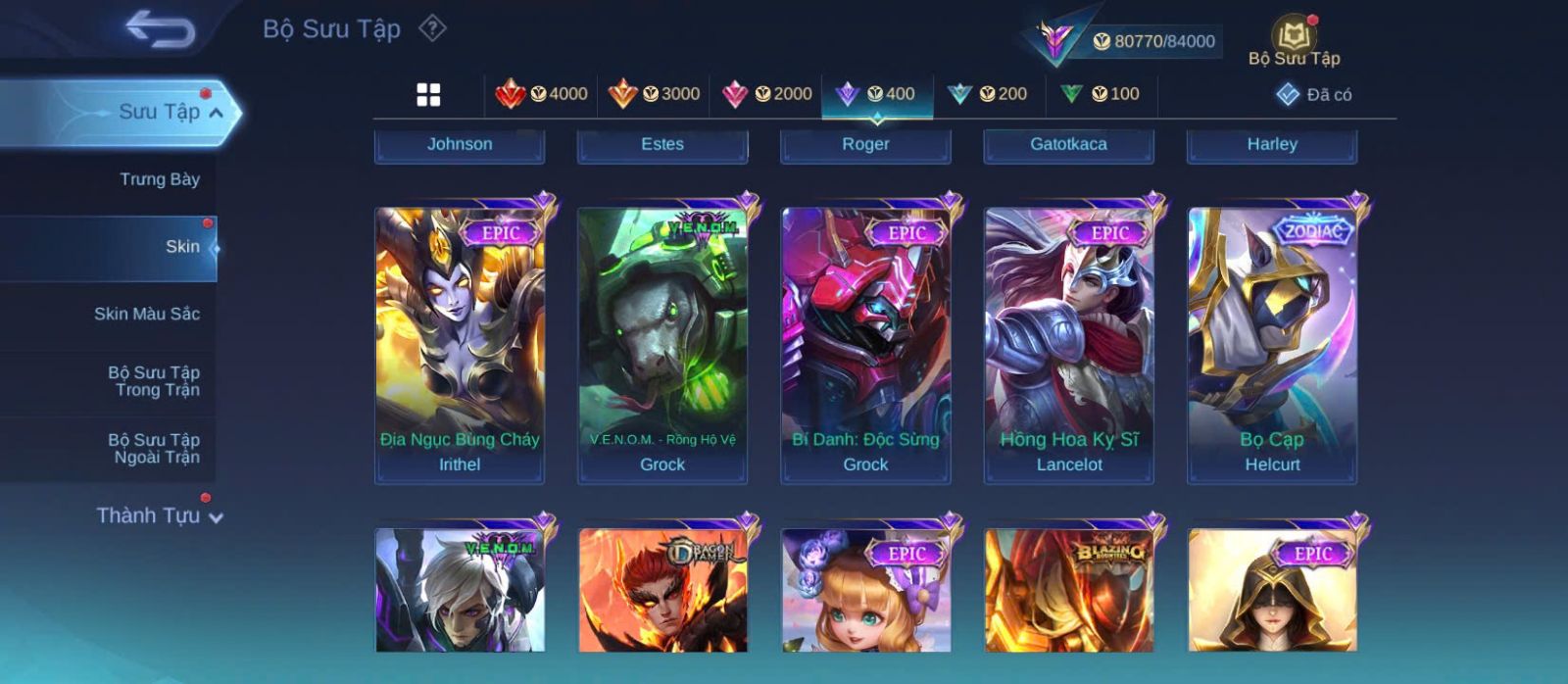The width and height of the screenshot is (1568, 684).
Task: Select the 400-point purple tier tab
Action: tap(876, 94)
